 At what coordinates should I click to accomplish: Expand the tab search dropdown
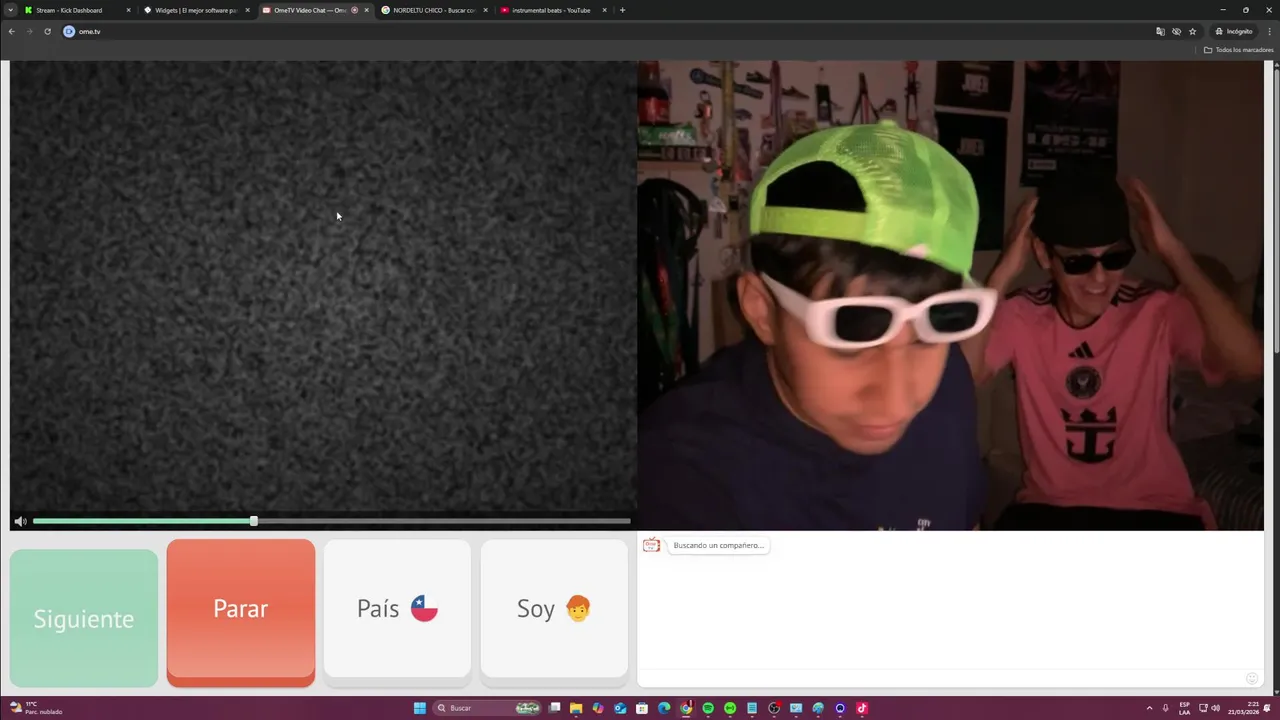point(10,10)
